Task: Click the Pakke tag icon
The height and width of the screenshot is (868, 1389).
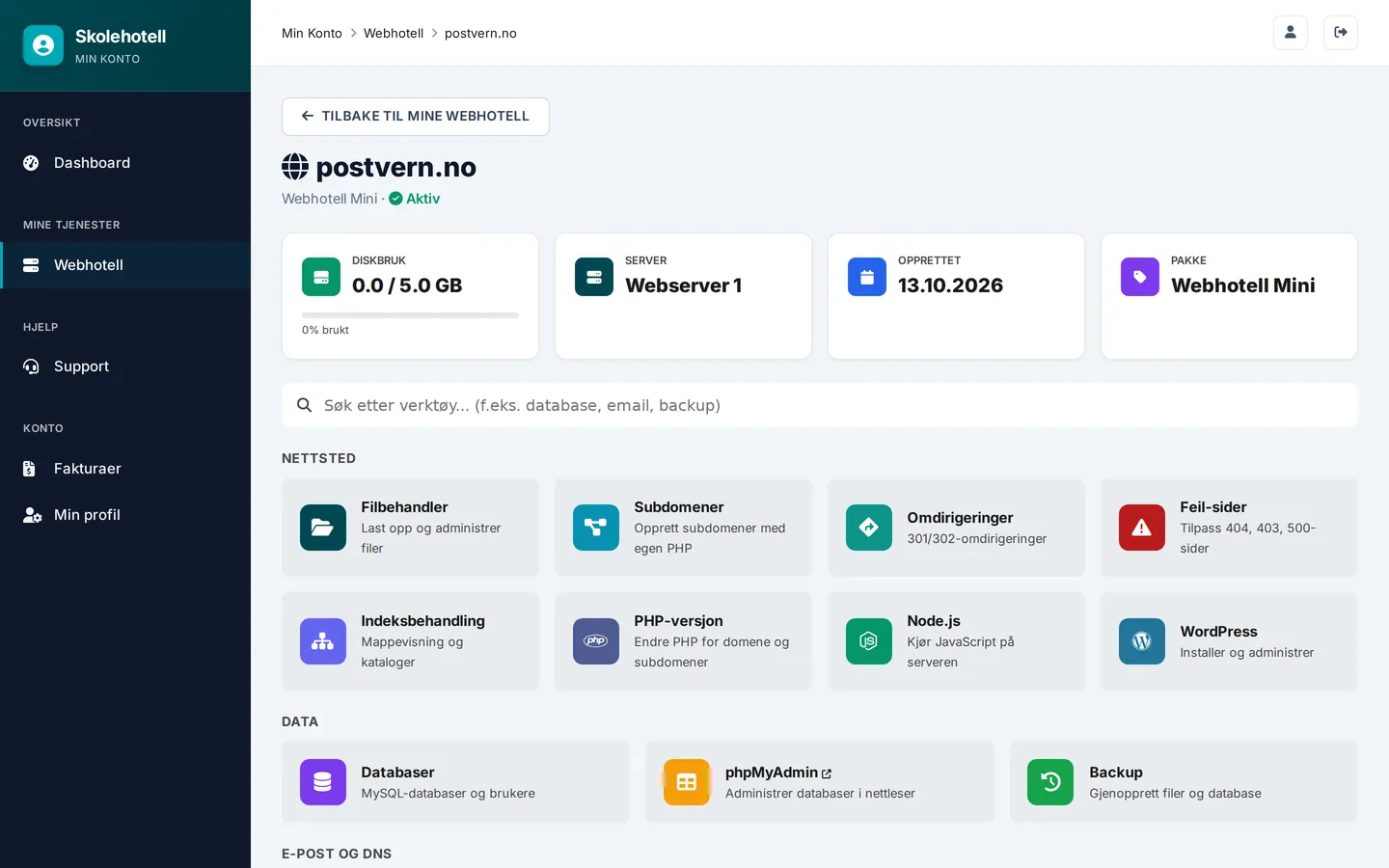Action: [1140, 277]
